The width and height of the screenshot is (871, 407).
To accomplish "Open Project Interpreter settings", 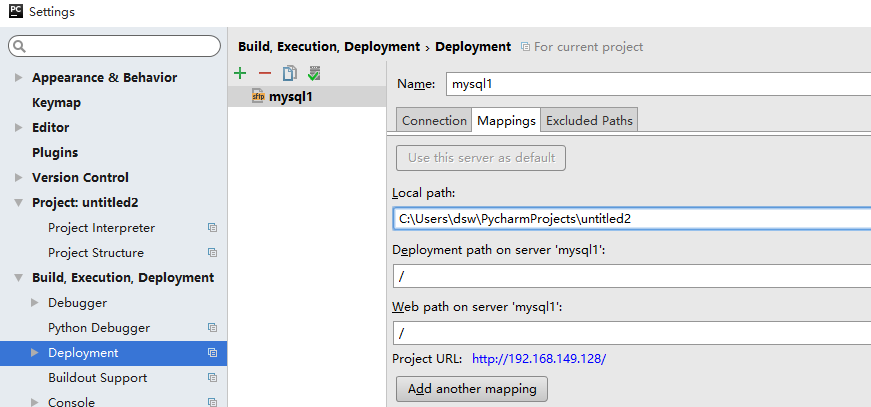I will click(102, 228).
